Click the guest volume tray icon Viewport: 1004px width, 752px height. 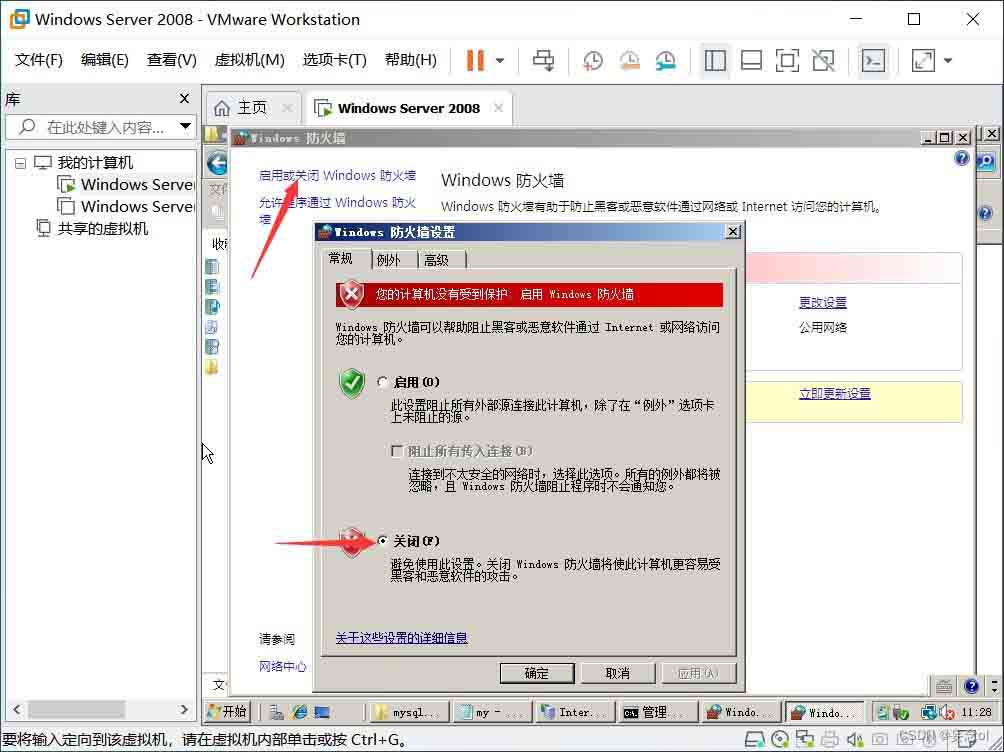(947, 712)
